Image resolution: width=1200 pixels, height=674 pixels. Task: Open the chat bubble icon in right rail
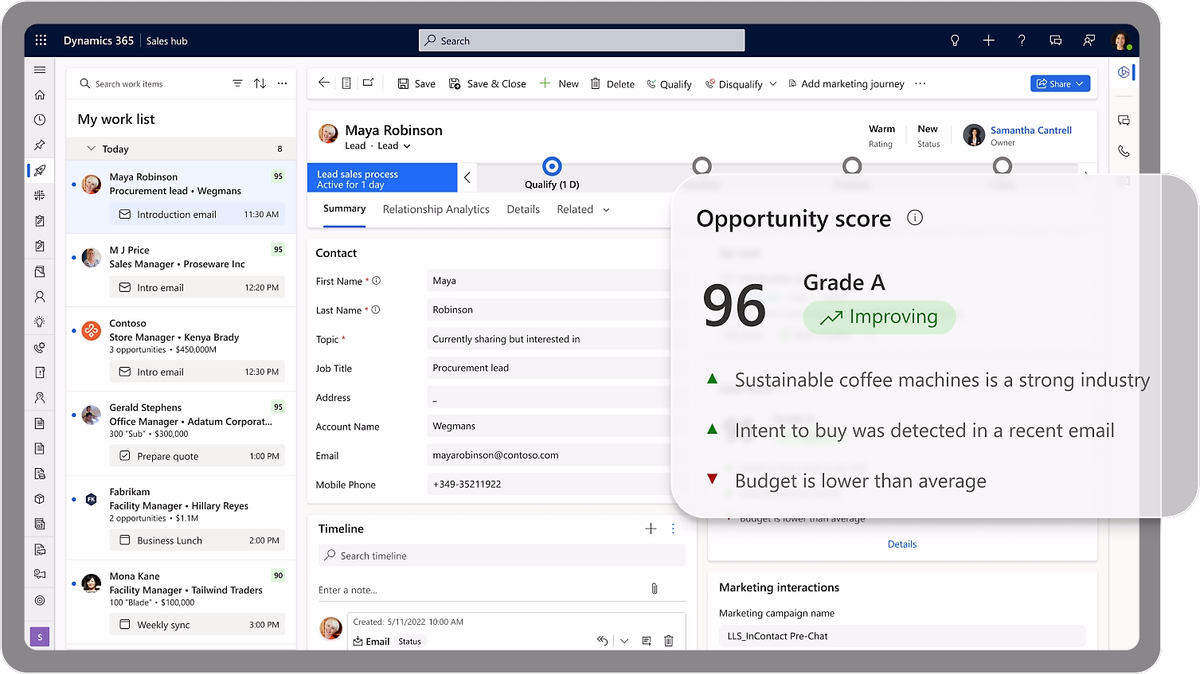pos(1124,120)
